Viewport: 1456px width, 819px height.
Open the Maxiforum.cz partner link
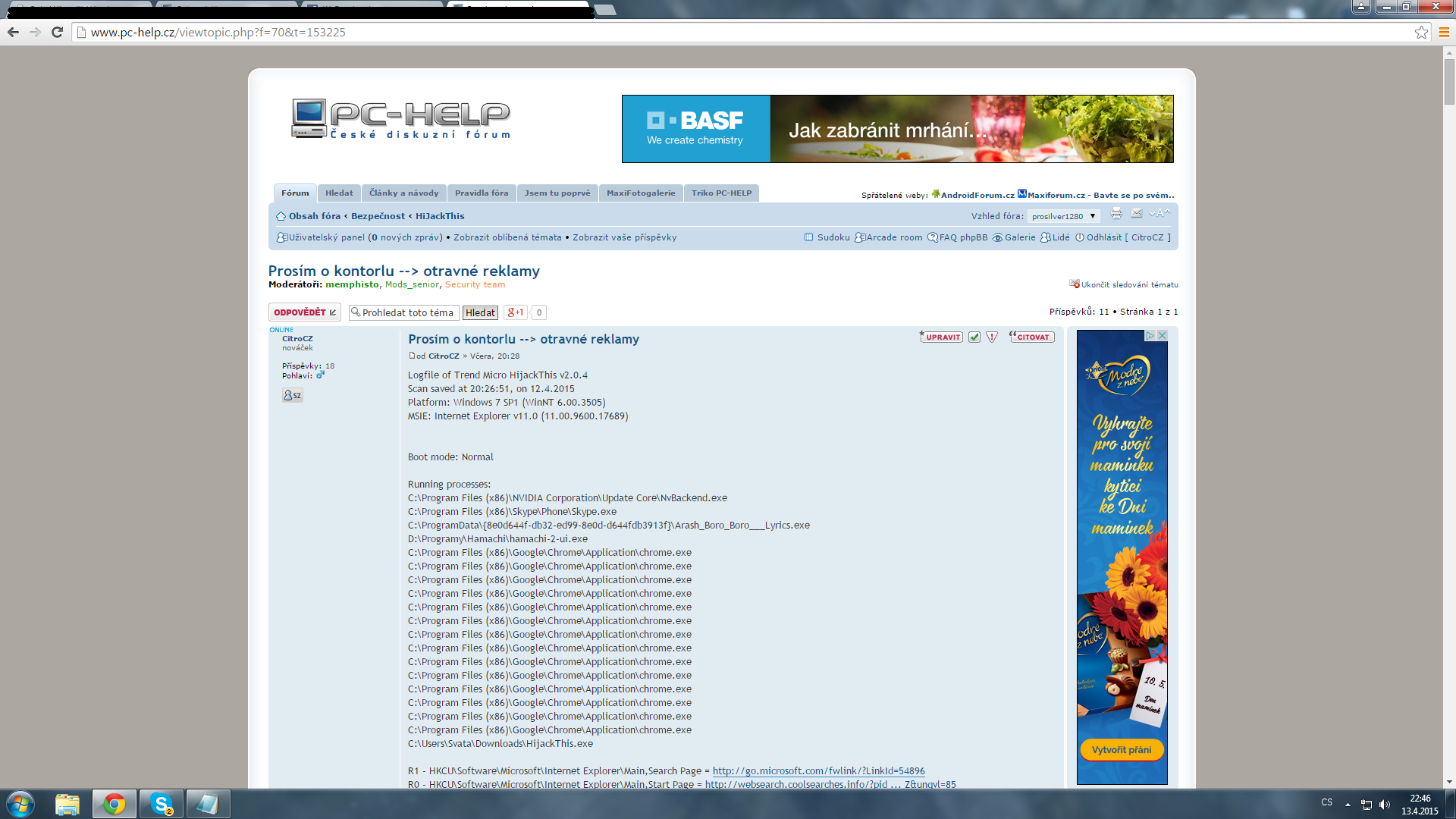pos(1101,195)
